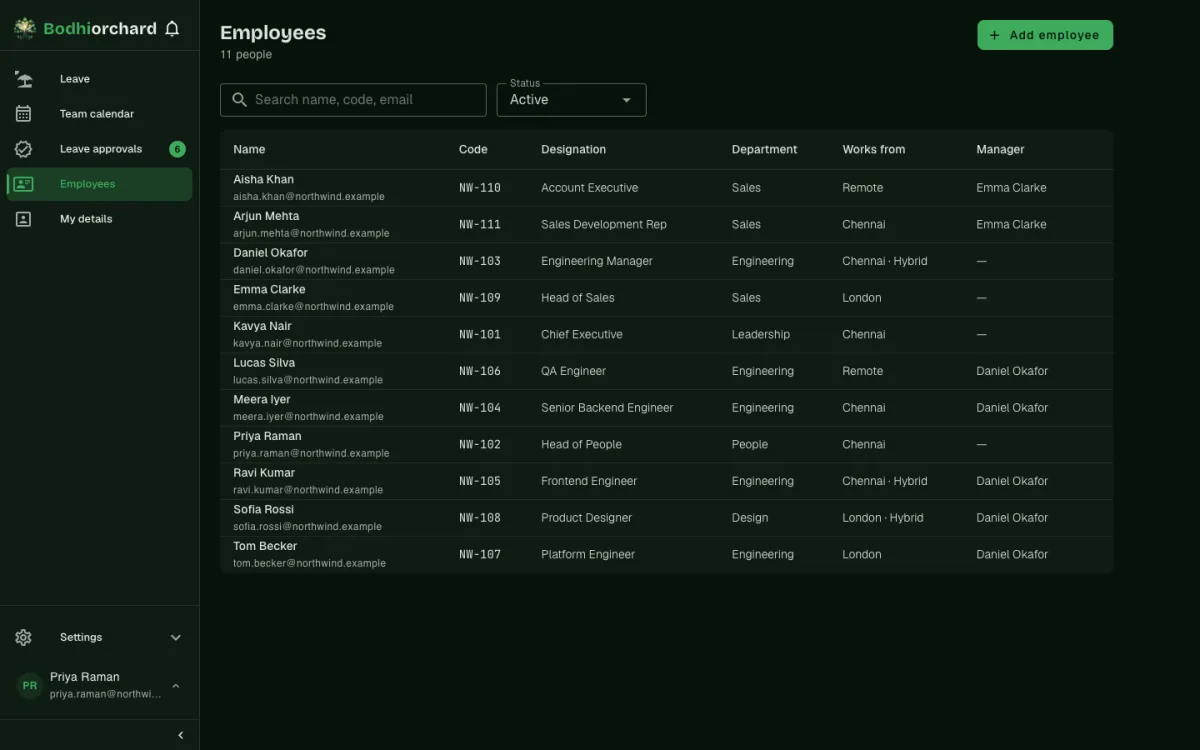
Task: Select Lucas Silva in the Name column
Action: 264,363
